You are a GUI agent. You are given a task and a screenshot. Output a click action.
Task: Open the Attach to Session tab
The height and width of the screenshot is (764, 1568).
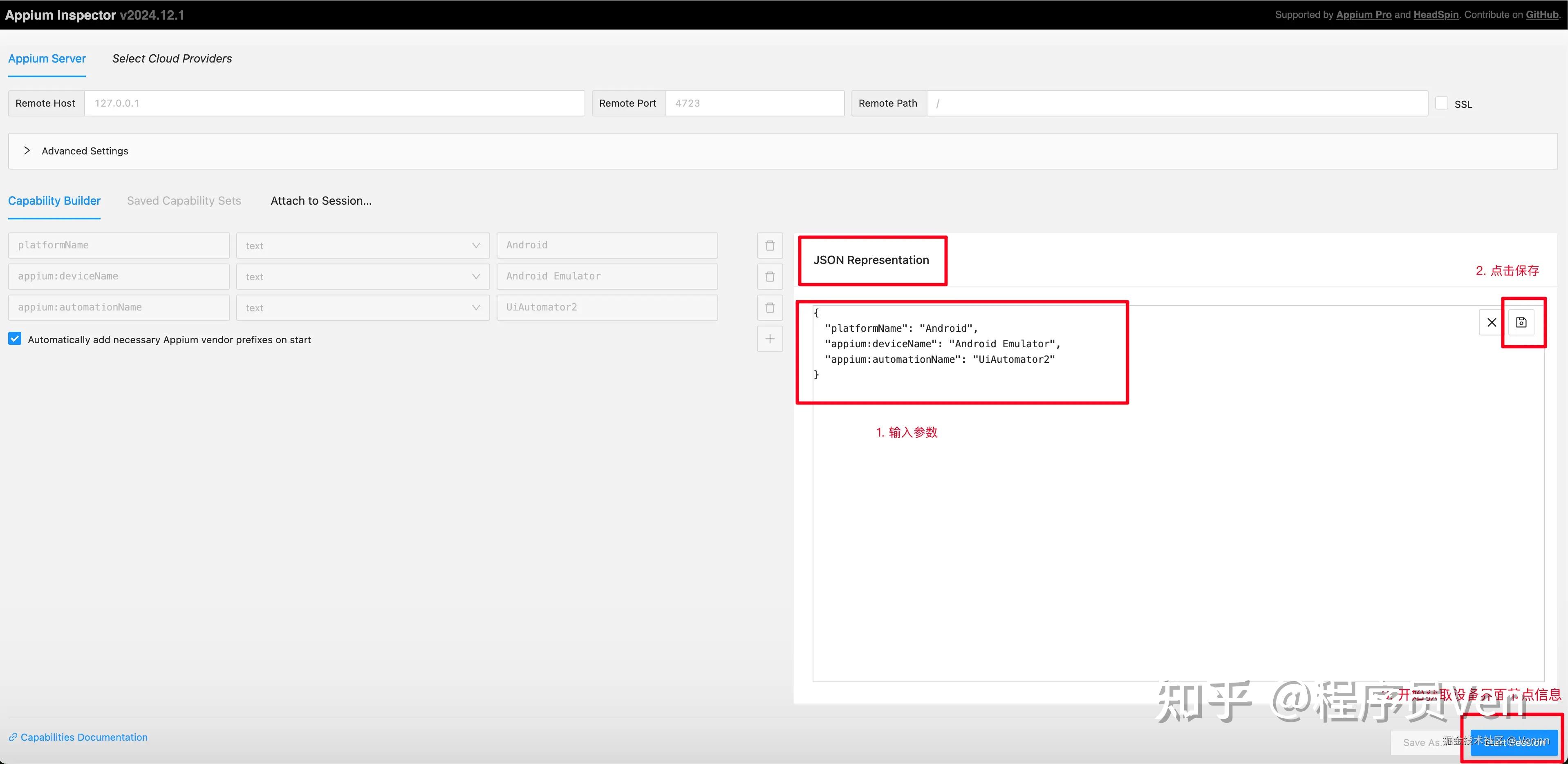point(321,201)
